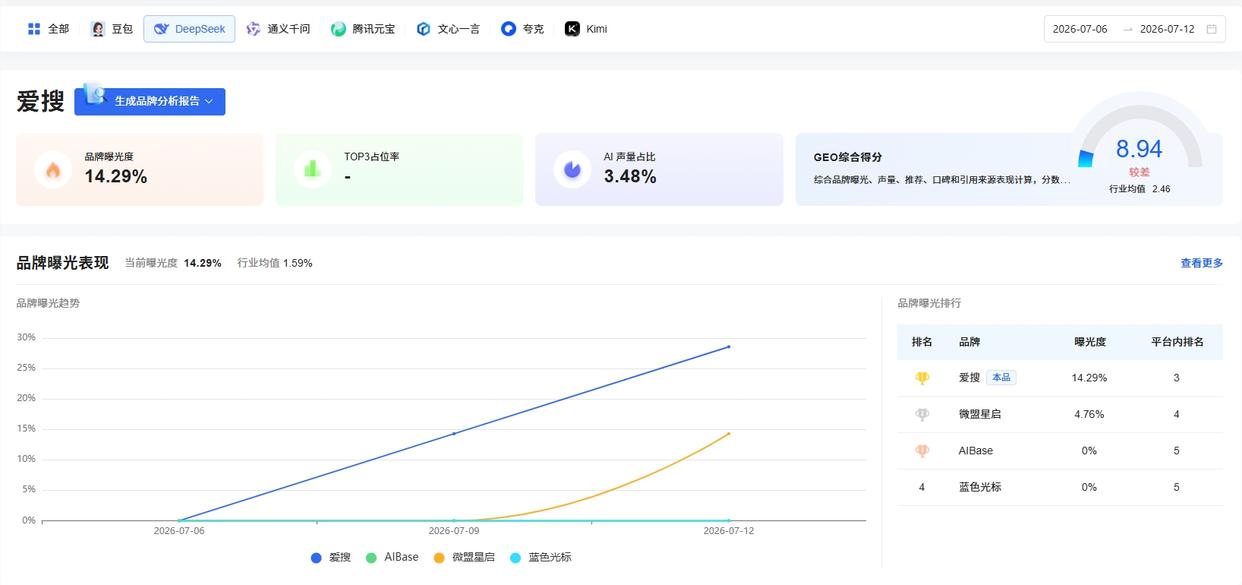Click the 微盟星启 row in ranking table
The height and width of the screenshot is (585, 1242).
coord(1060,414)
